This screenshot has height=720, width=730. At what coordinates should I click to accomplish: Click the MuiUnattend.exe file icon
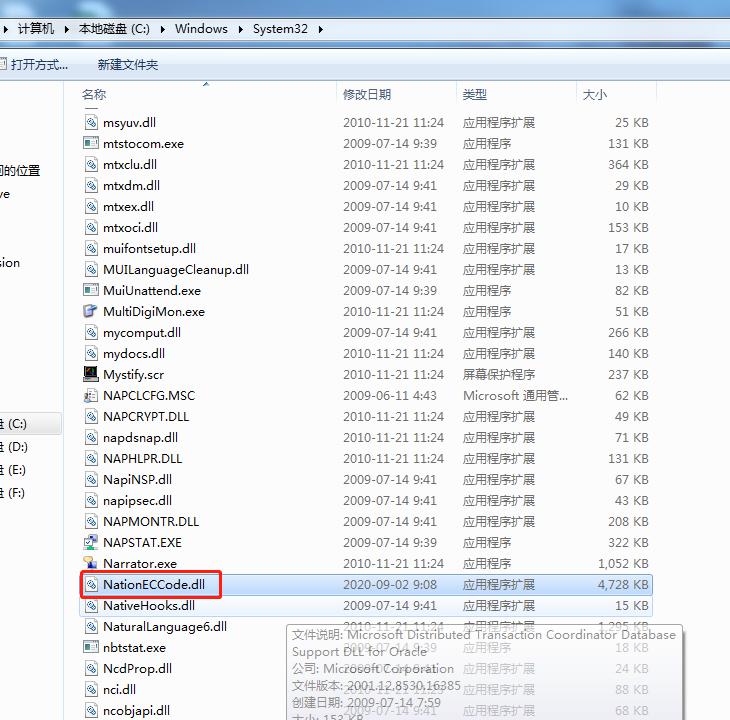[92, 291]
